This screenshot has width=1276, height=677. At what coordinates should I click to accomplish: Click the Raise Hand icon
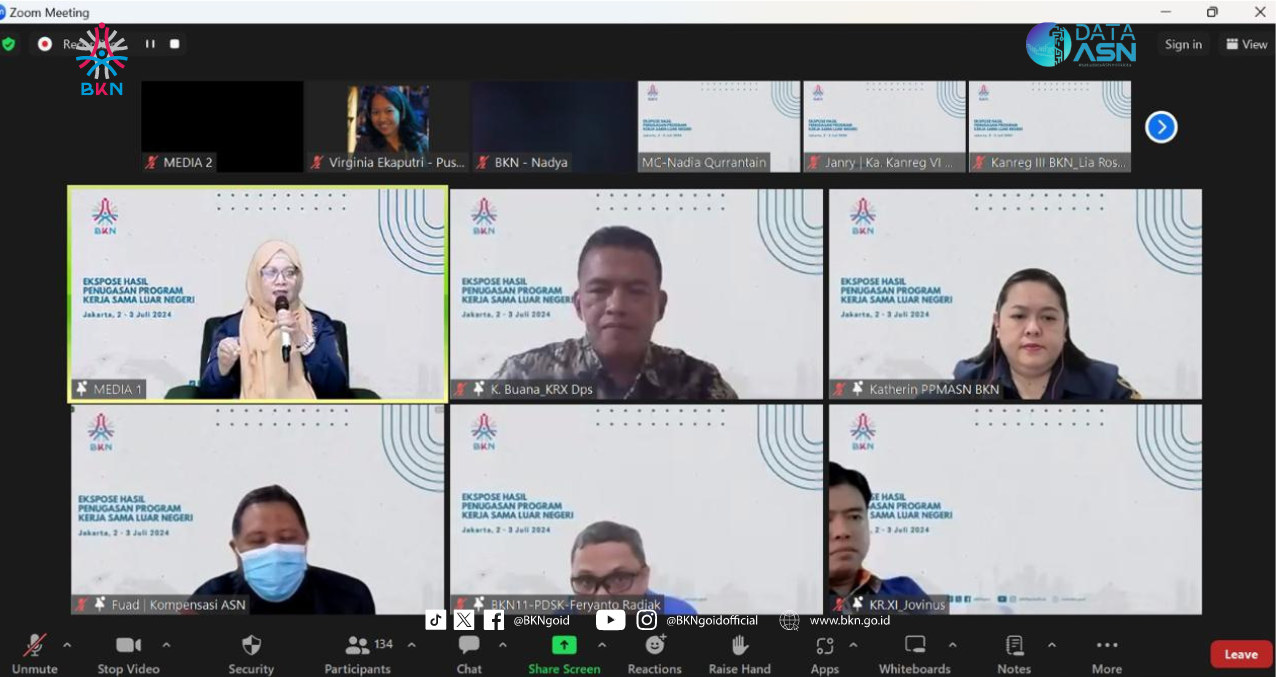pyautogui.click(x=740, y=646)
